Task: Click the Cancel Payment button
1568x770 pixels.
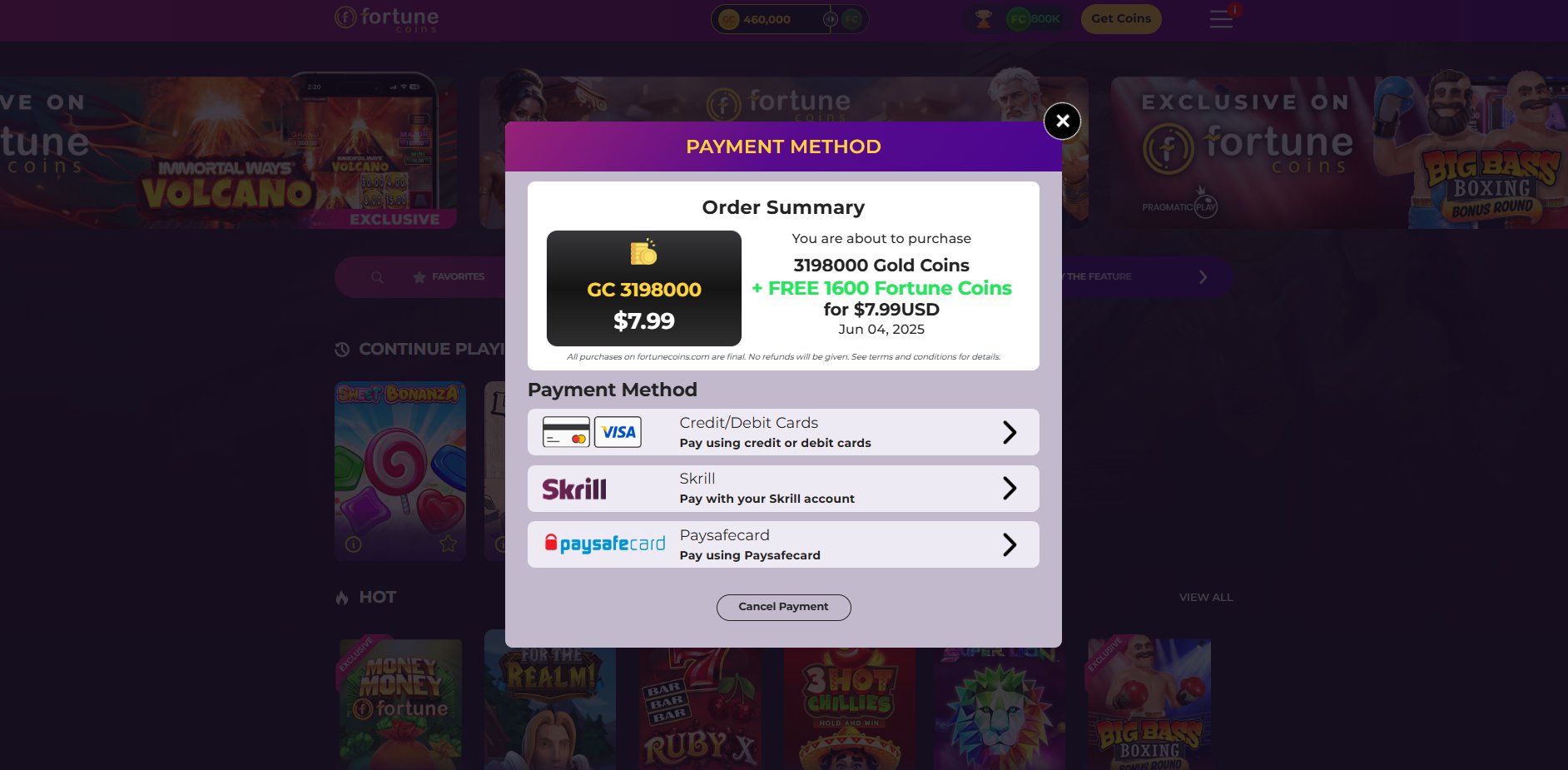Action: coord(783,607)
